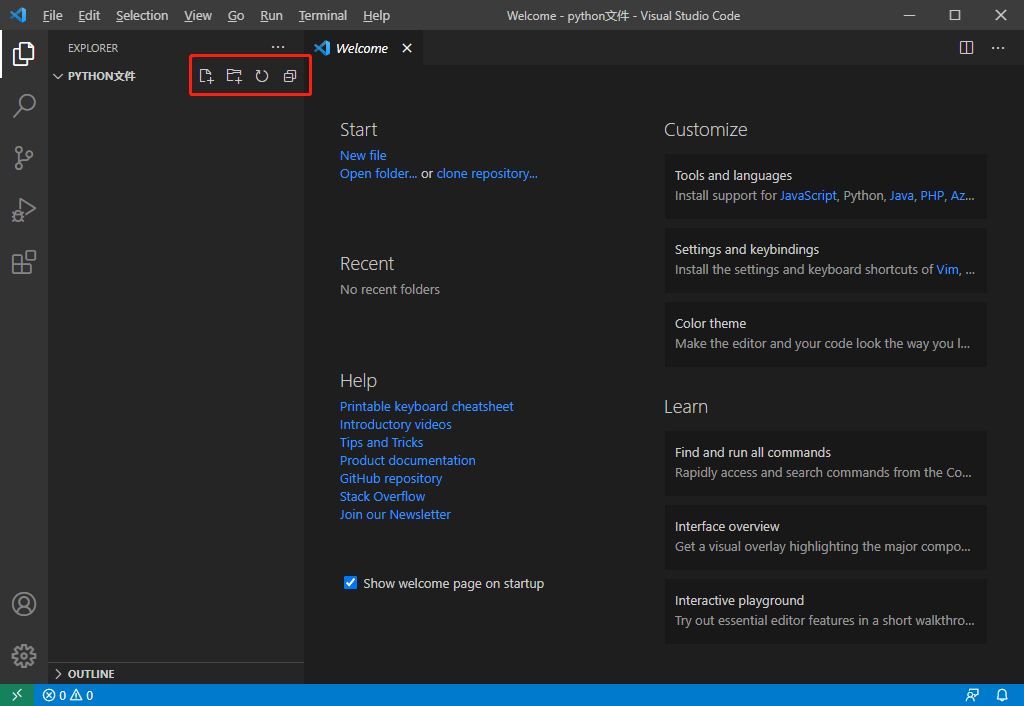This screenshot has width=1024, height=706.
Task: Open the Manage gear icon
Action: point(24,656)
